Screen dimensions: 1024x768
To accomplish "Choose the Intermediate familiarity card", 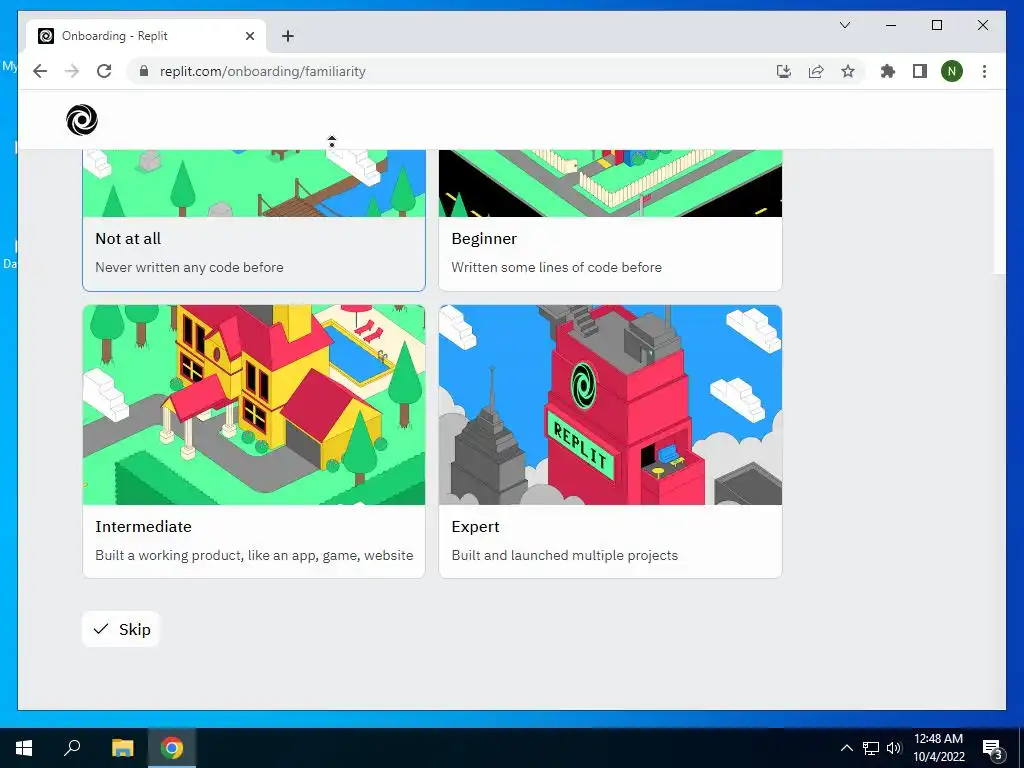I will pos(254,441).
